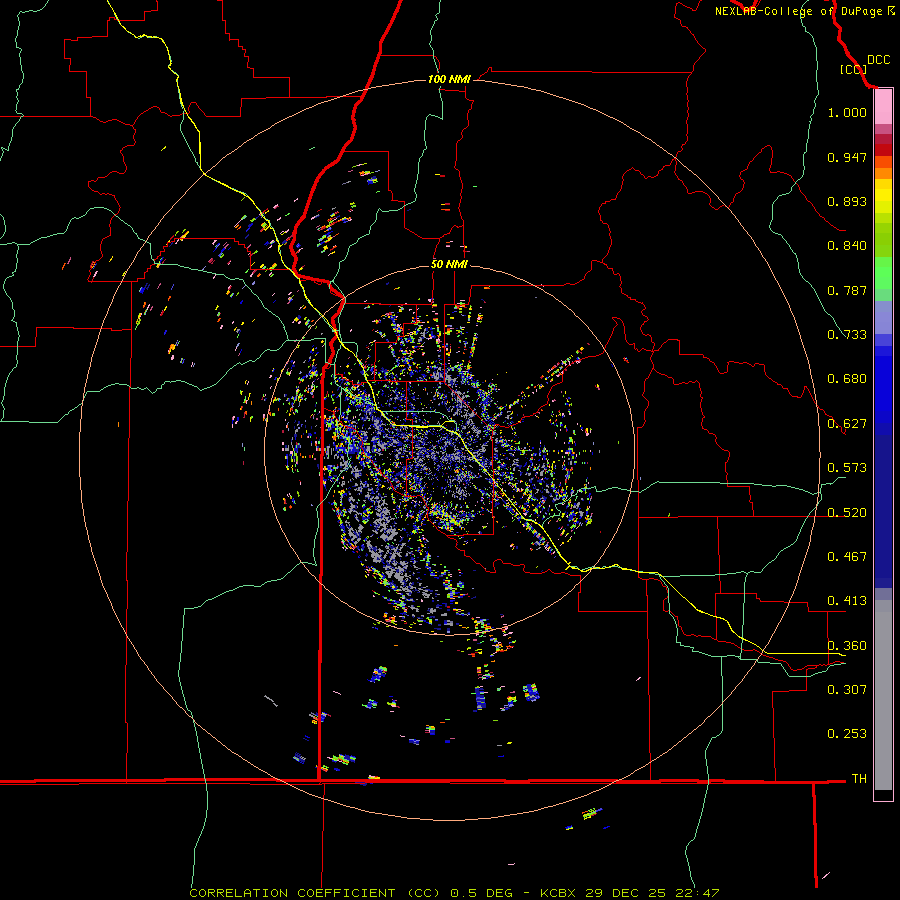900x900 pixels.
Task: Click the gray segment of the color bar
Action: 883,695
